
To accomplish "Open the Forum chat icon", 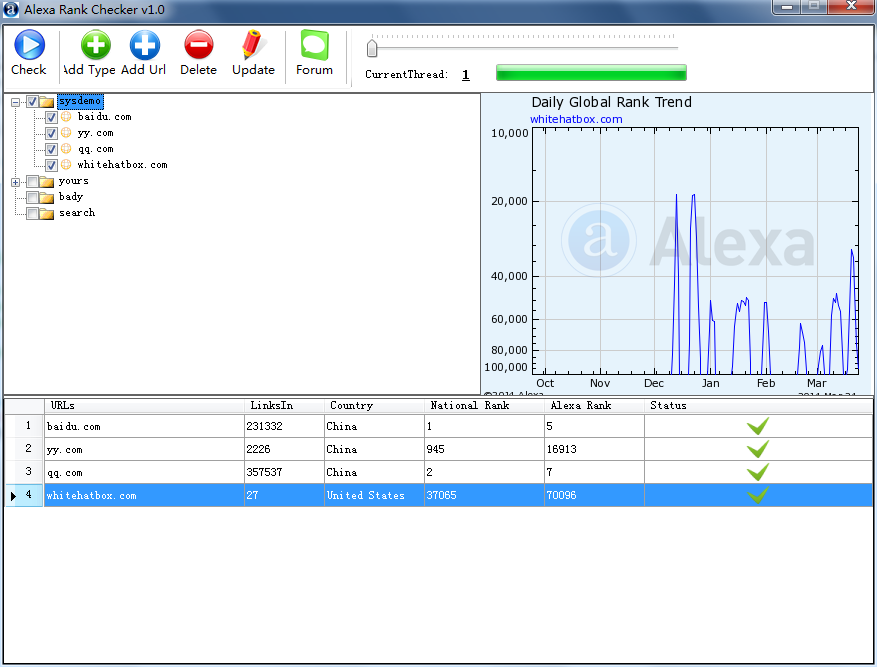I will pyautogui.click(x=314, y=45).
